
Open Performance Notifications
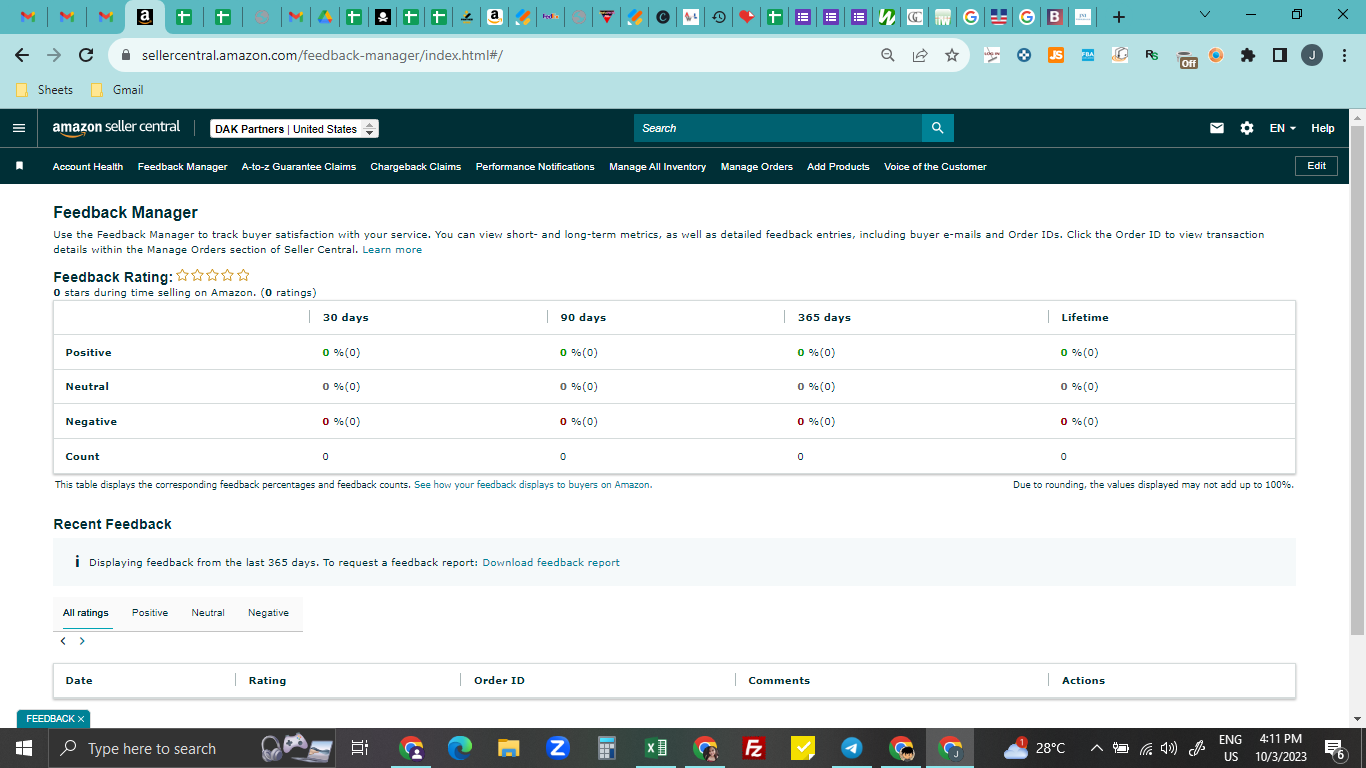tap(535, 167)
